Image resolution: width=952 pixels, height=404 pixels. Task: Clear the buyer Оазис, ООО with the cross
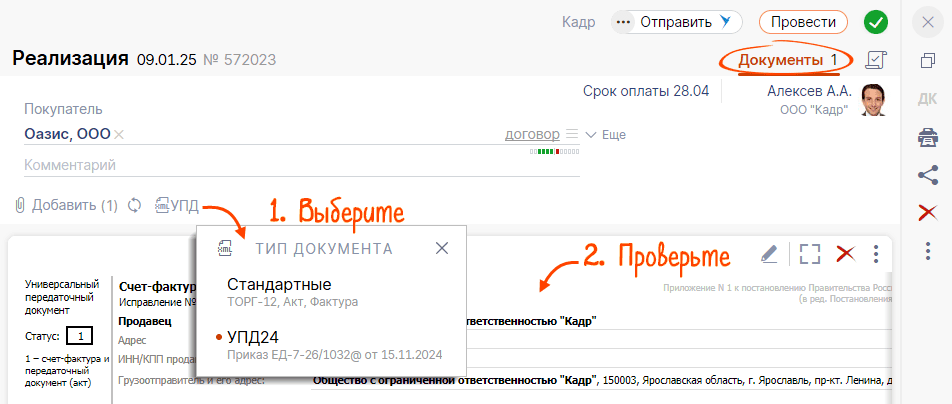(119, 135)
